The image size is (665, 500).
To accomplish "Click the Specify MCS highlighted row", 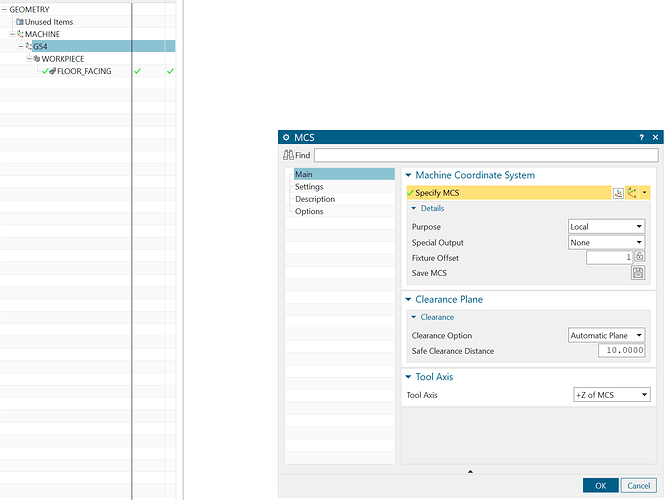I will pos(509,193).
